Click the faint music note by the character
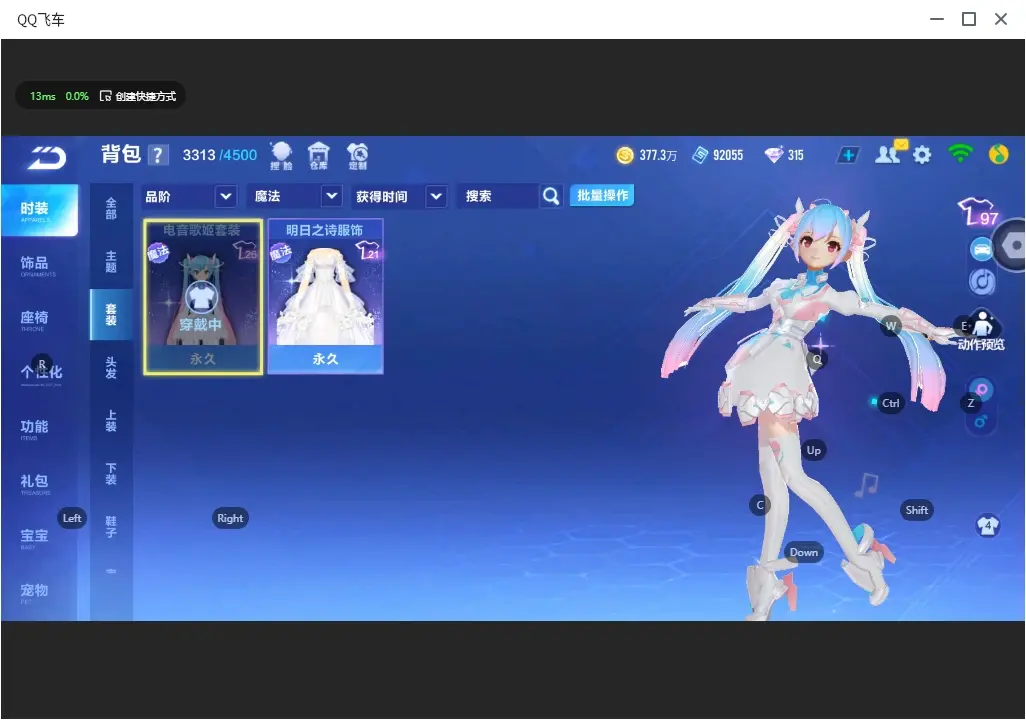The height and width of the screenshot is (720, 1026). [866, 486]
